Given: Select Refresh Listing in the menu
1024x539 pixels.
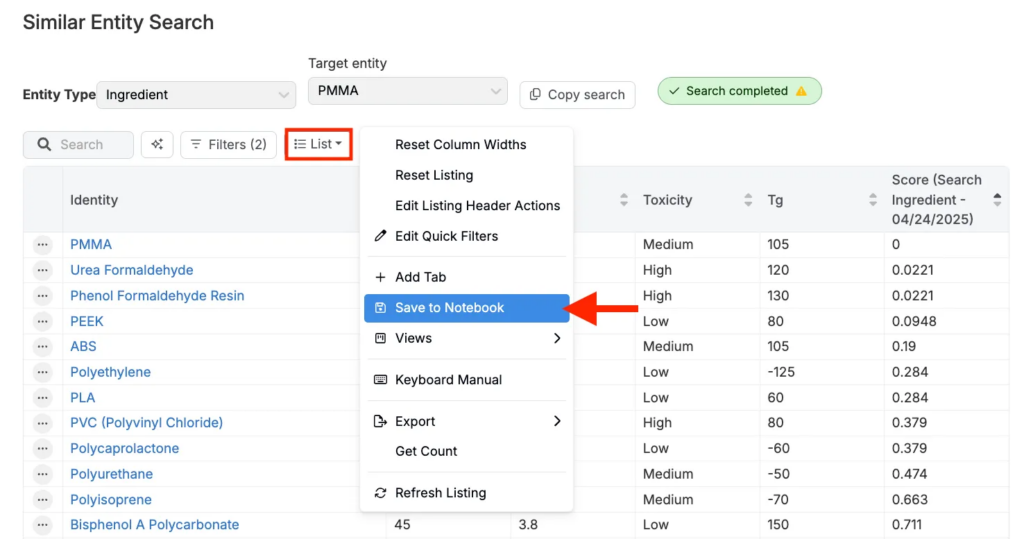Looking at the screenshot, I should click(x=440, y=493).
